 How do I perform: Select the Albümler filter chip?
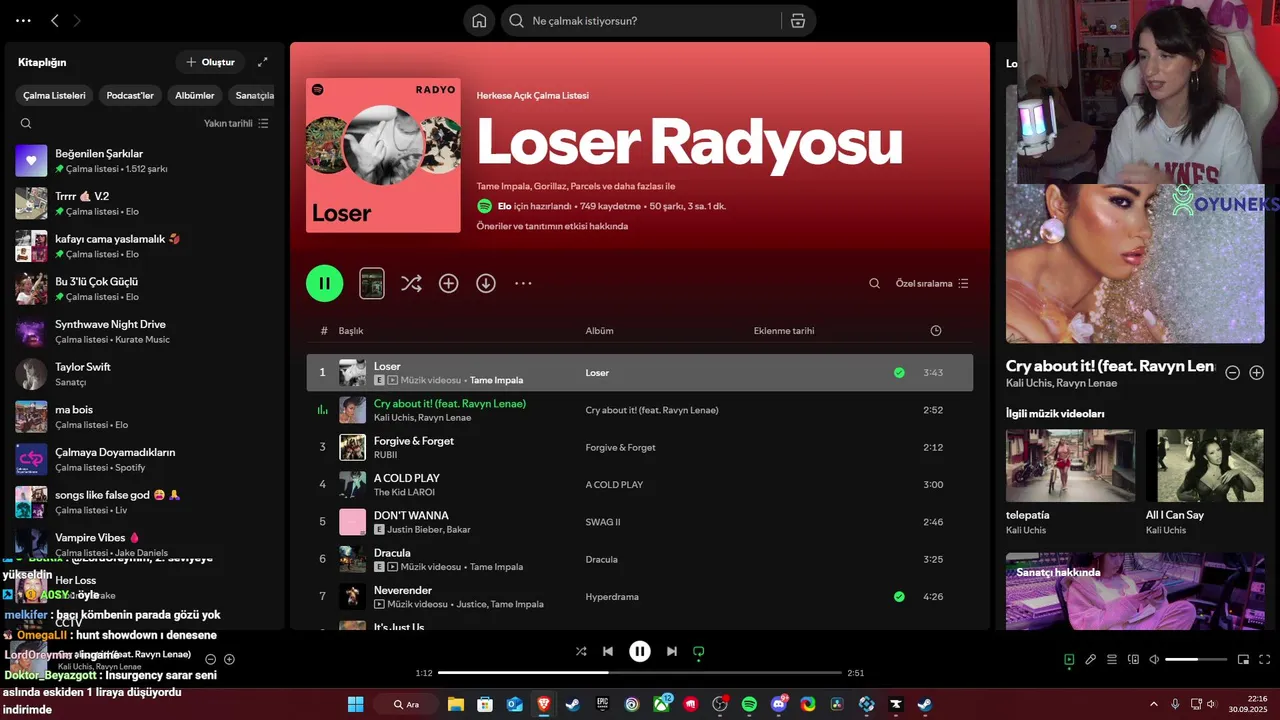(x=195, y=96)
